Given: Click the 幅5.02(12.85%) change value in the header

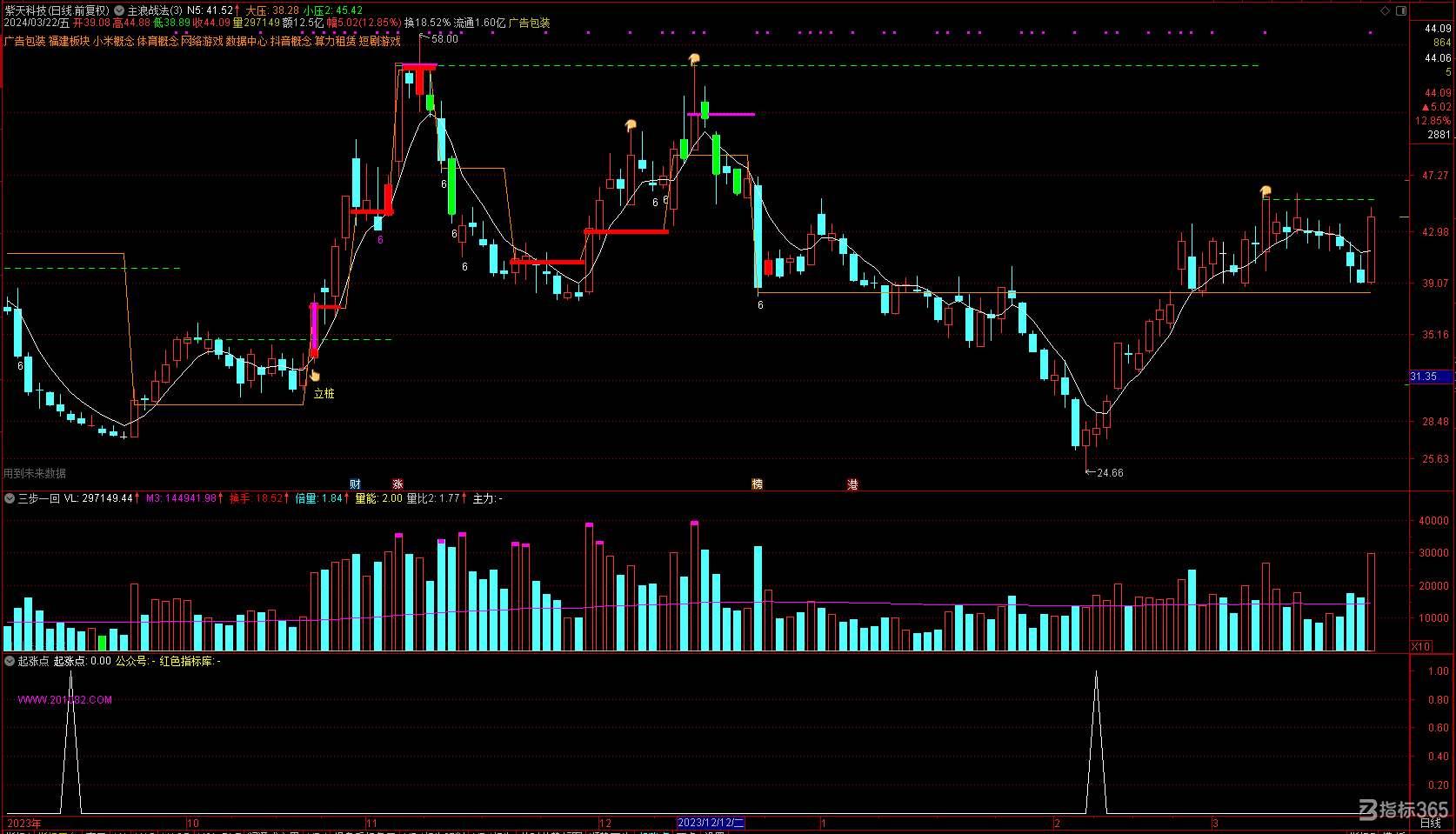Looking at the screenshot, I should tap(364, 23).
